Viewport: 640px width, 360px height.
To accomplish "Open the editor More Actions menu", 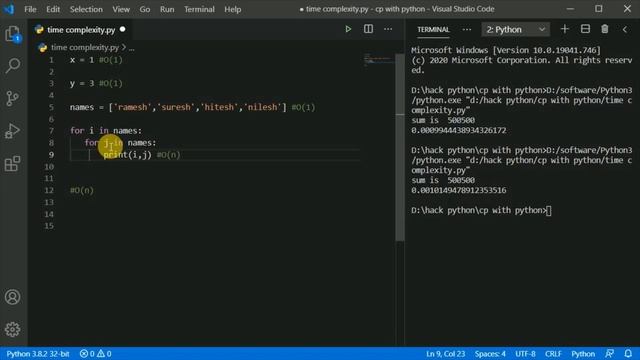I will [388, 29].
